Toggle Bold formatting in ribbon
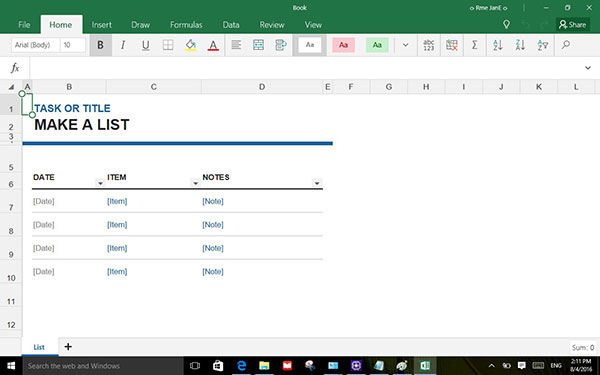Screen dimensions: 600x375 101,45
